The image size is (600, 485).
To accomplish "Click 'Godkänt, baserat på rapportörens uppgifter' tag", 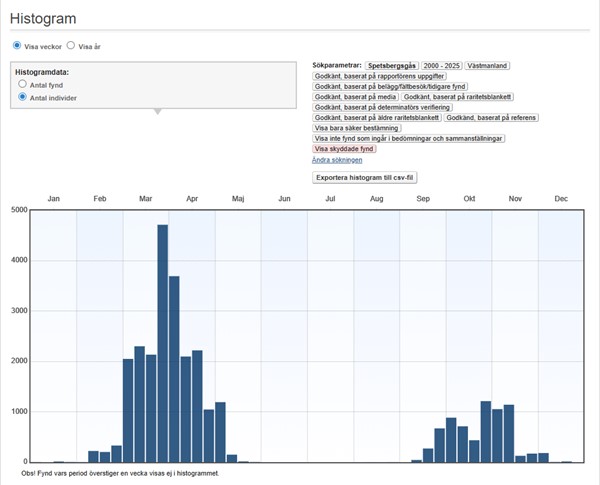I will [379, 76].
